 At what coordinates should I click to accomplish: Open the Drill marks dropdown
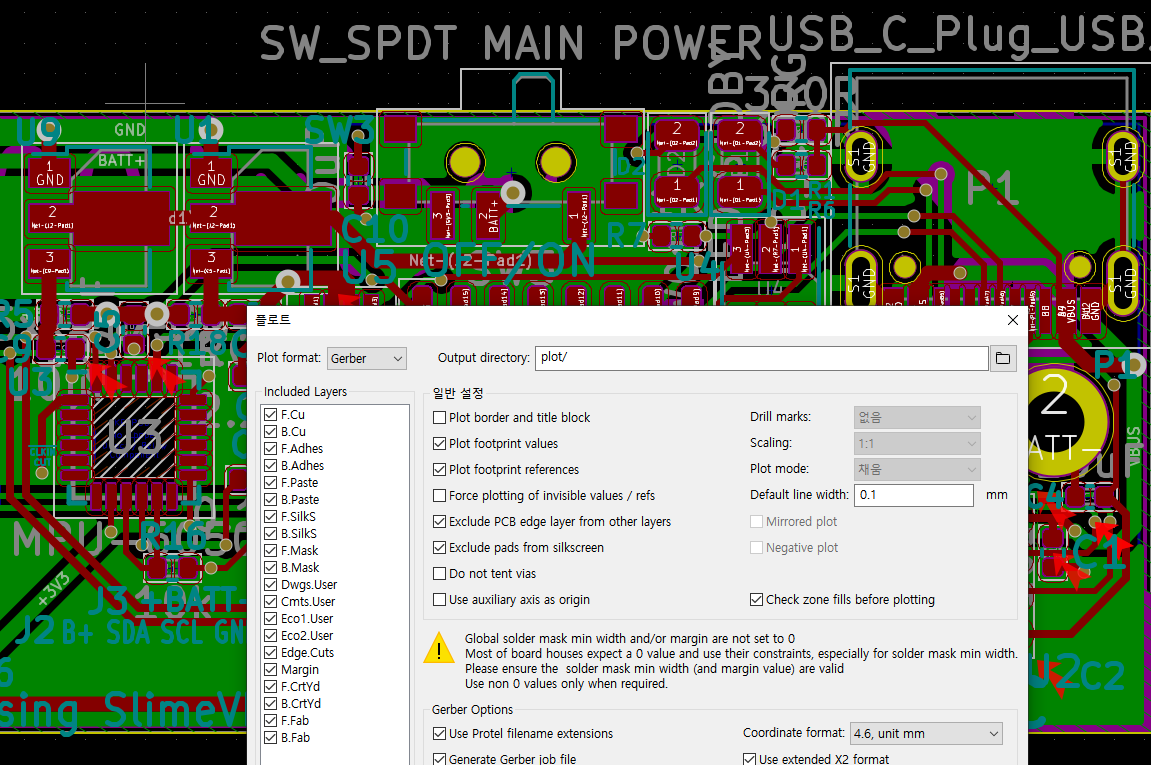917,418
